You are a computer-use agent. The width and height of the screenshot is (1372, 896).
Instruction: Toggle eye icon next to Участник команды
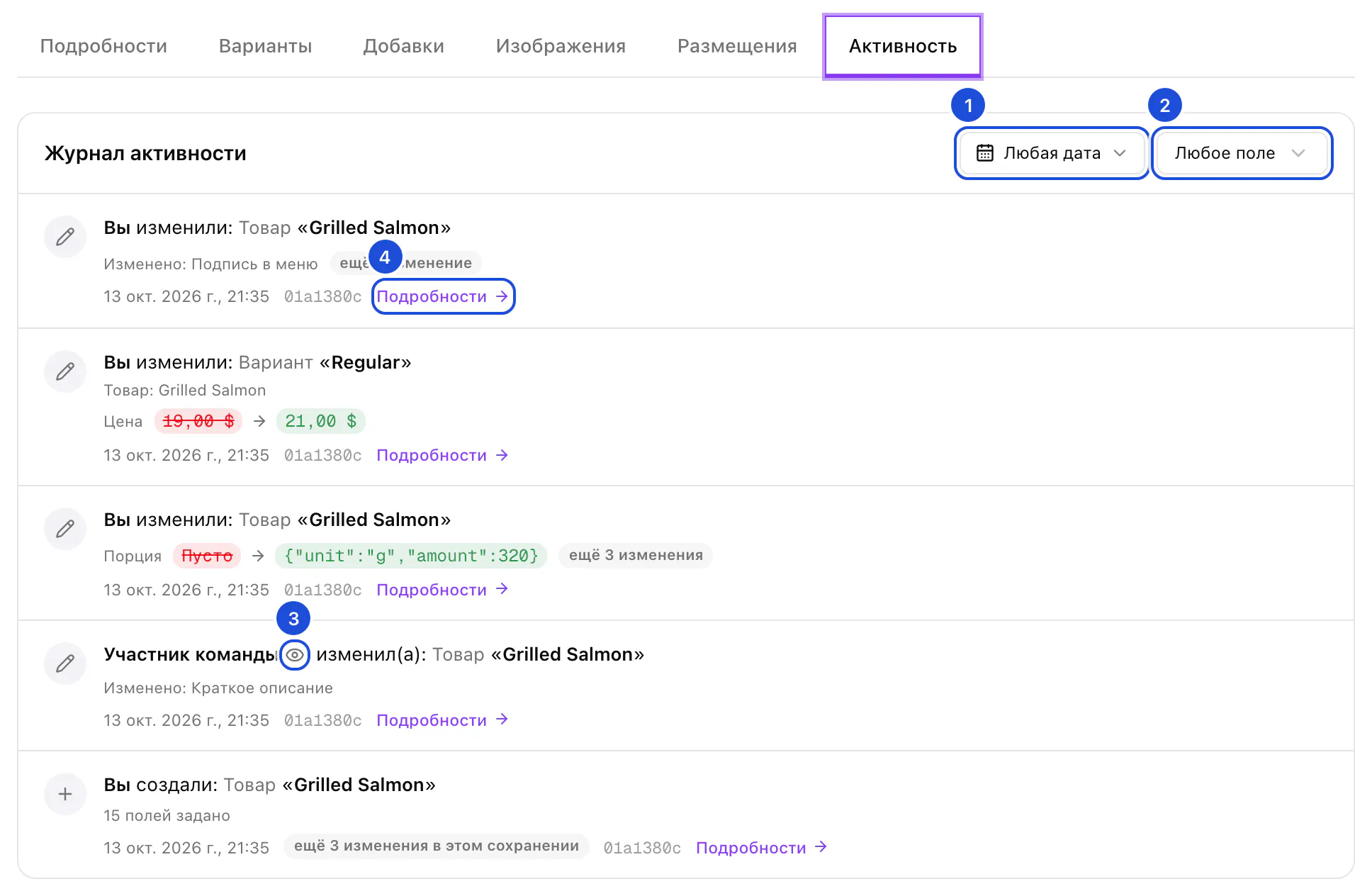coord(295,654)
